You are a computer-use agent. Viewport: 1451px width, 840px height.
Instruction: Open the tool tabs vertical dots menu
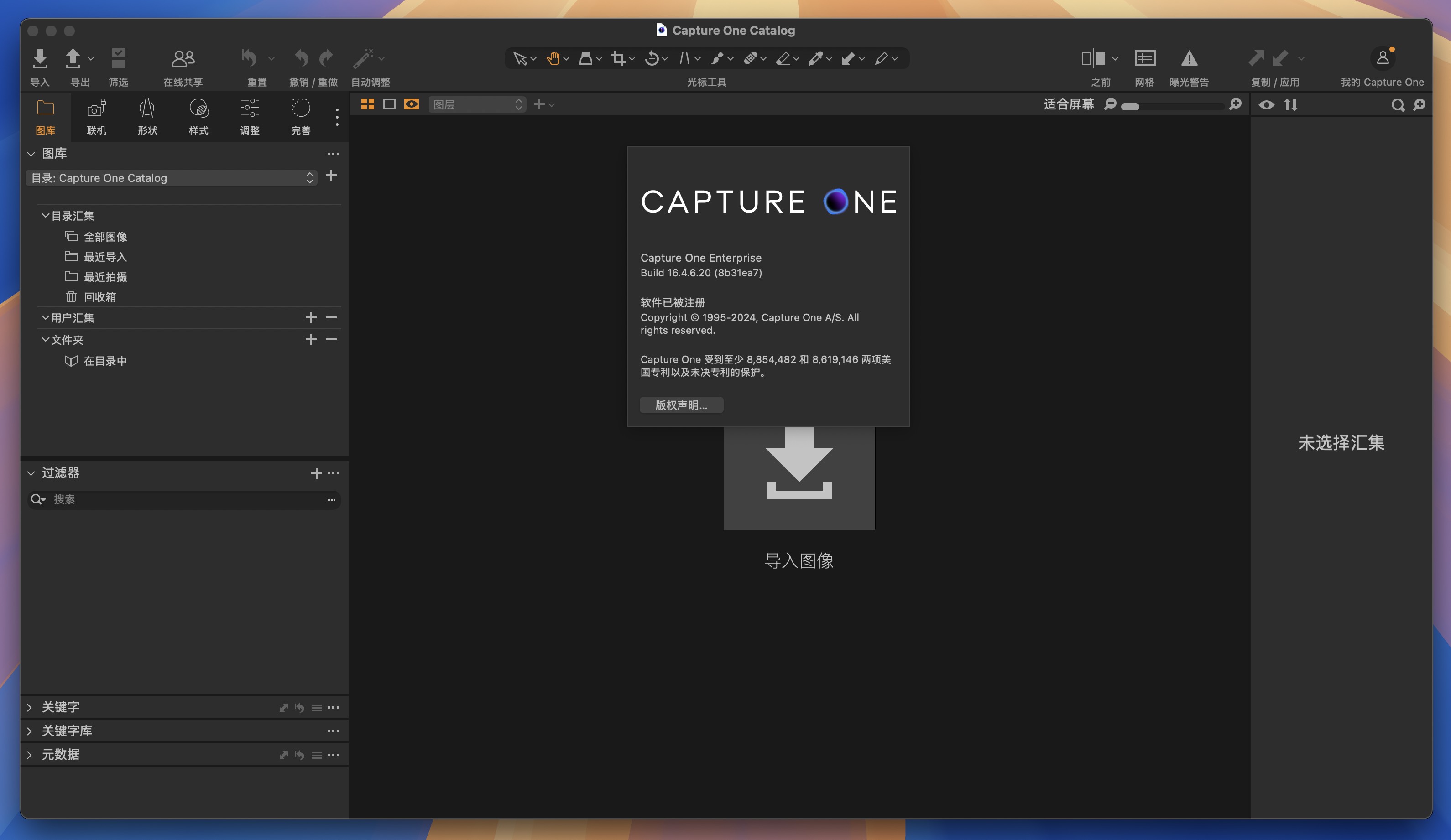337,117
